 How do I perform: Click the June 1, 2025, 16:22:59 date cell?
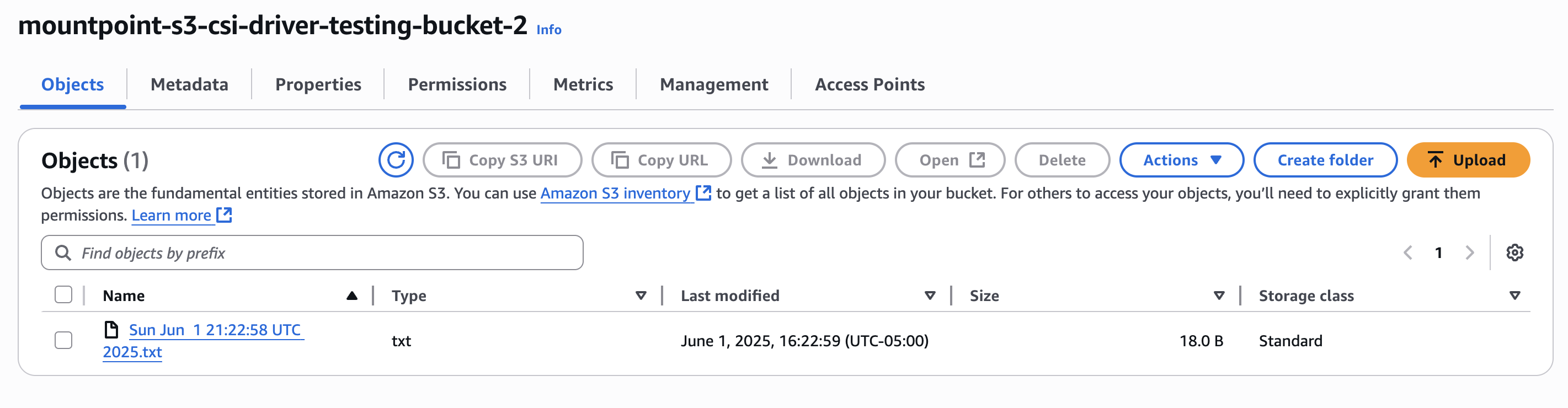(805, 341)
